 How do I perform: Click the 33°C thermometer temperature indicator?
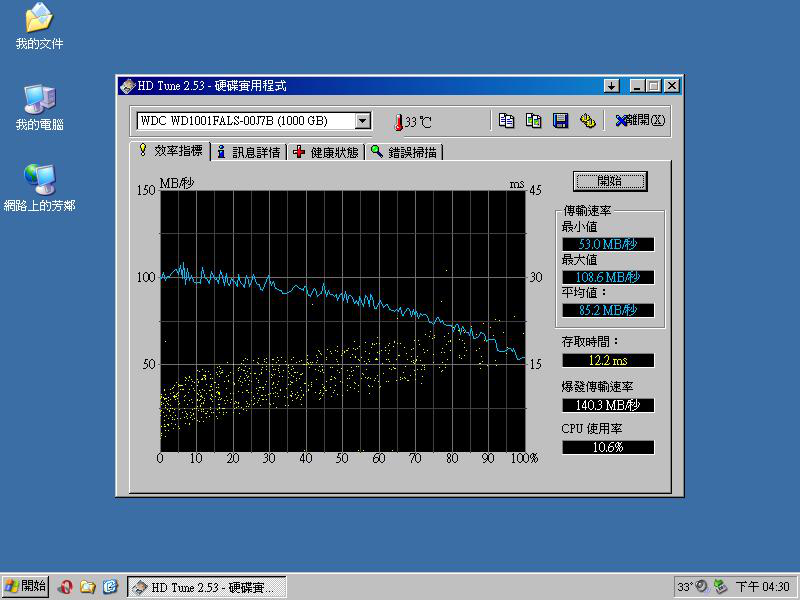[x=413, y=122]
